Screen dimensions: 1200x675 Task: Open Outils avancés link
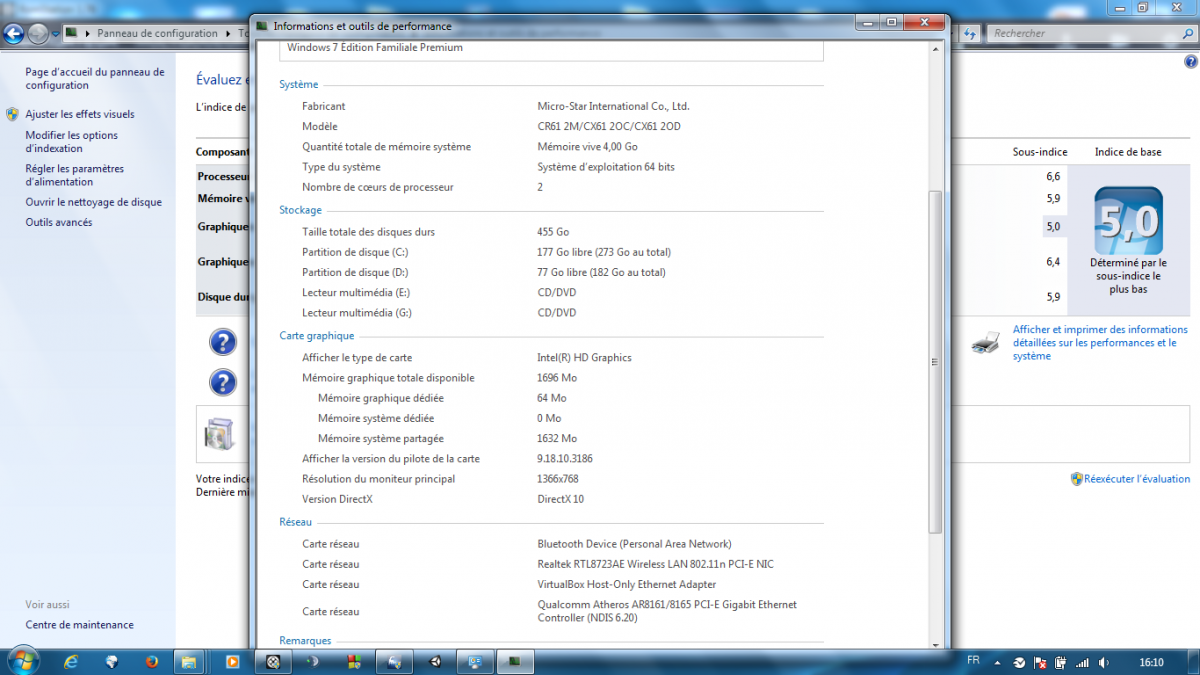tap(59, 222)
